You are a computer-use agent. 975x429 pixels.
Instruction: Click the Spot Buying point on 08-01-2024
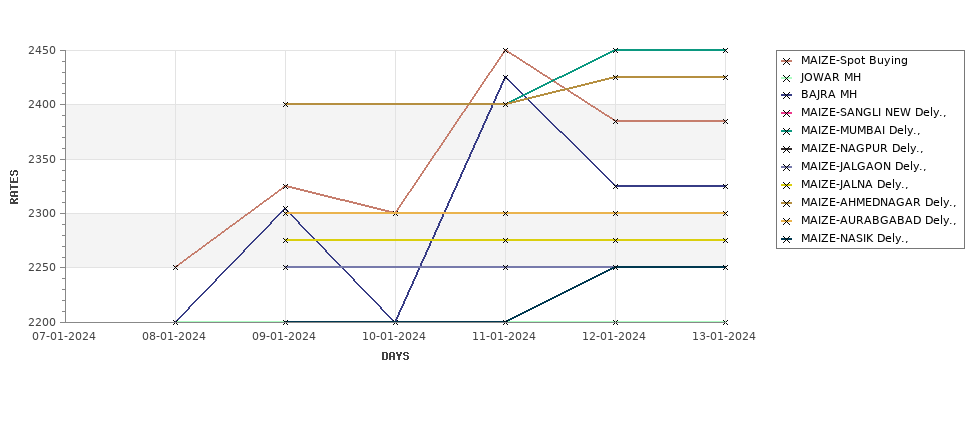point(175,267)
